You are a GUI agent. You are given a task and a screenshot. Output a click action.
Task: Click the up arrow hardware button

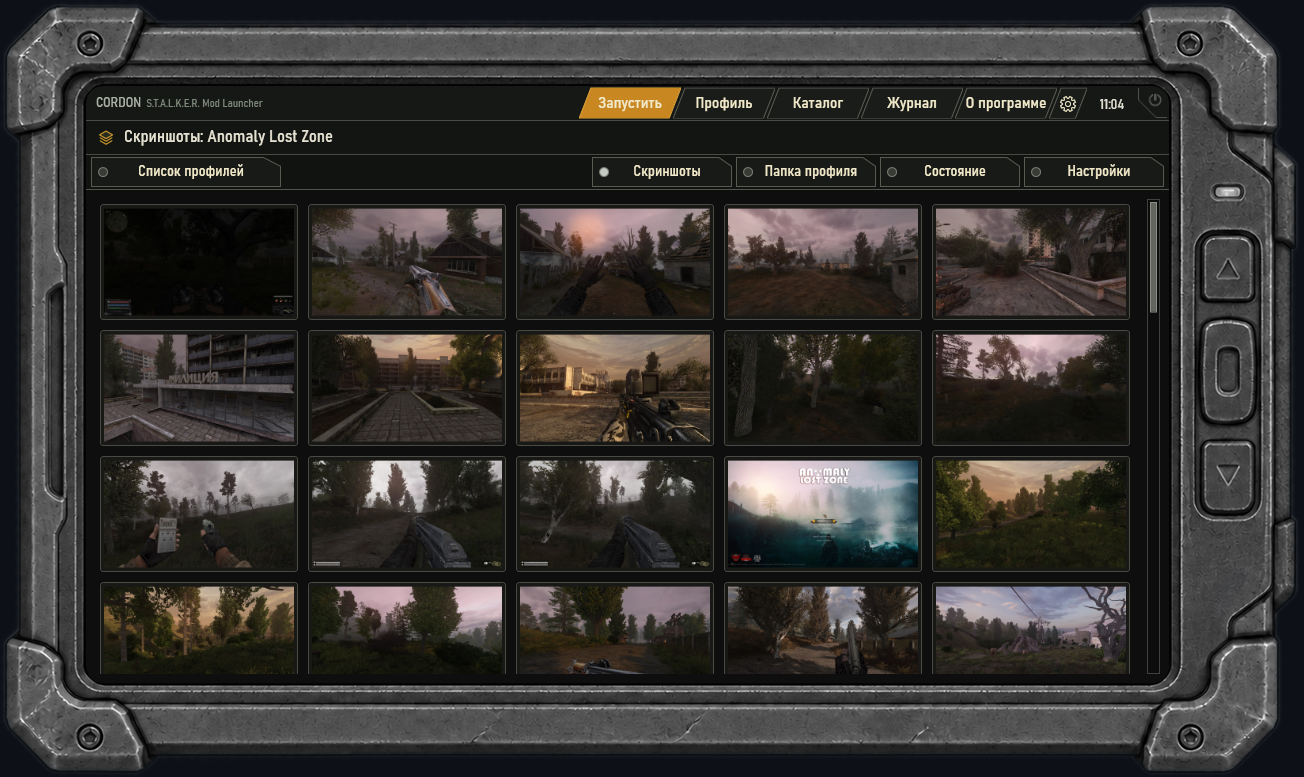[1228, 269]
